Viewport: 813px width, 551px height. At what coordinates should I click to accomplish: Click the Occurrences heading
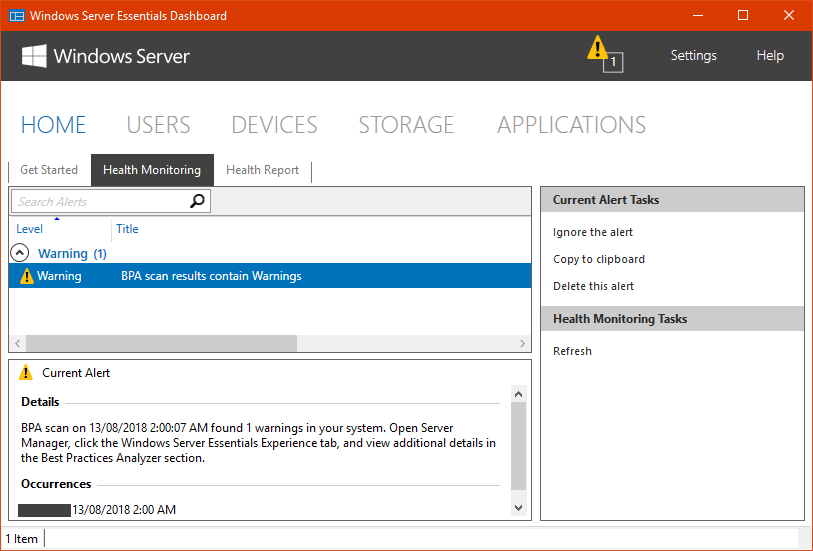coord(56,484)
